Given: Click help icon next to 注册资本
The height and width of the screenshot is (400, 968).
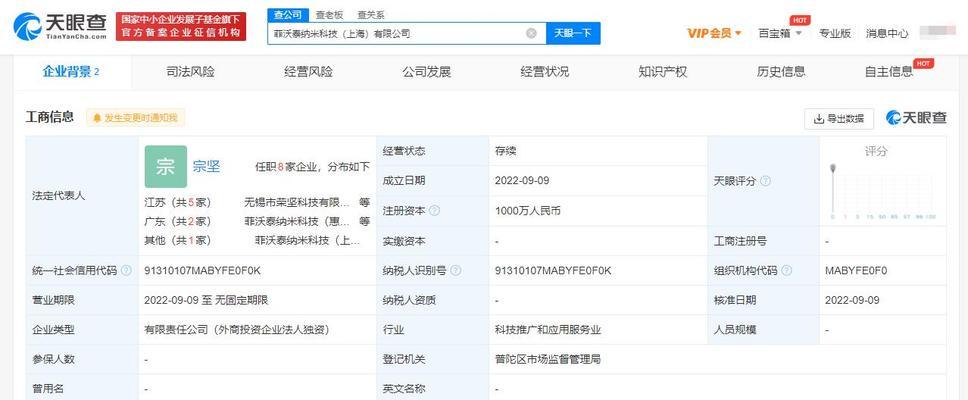Looking at the screenshot, I should click(x=435, y=210).
